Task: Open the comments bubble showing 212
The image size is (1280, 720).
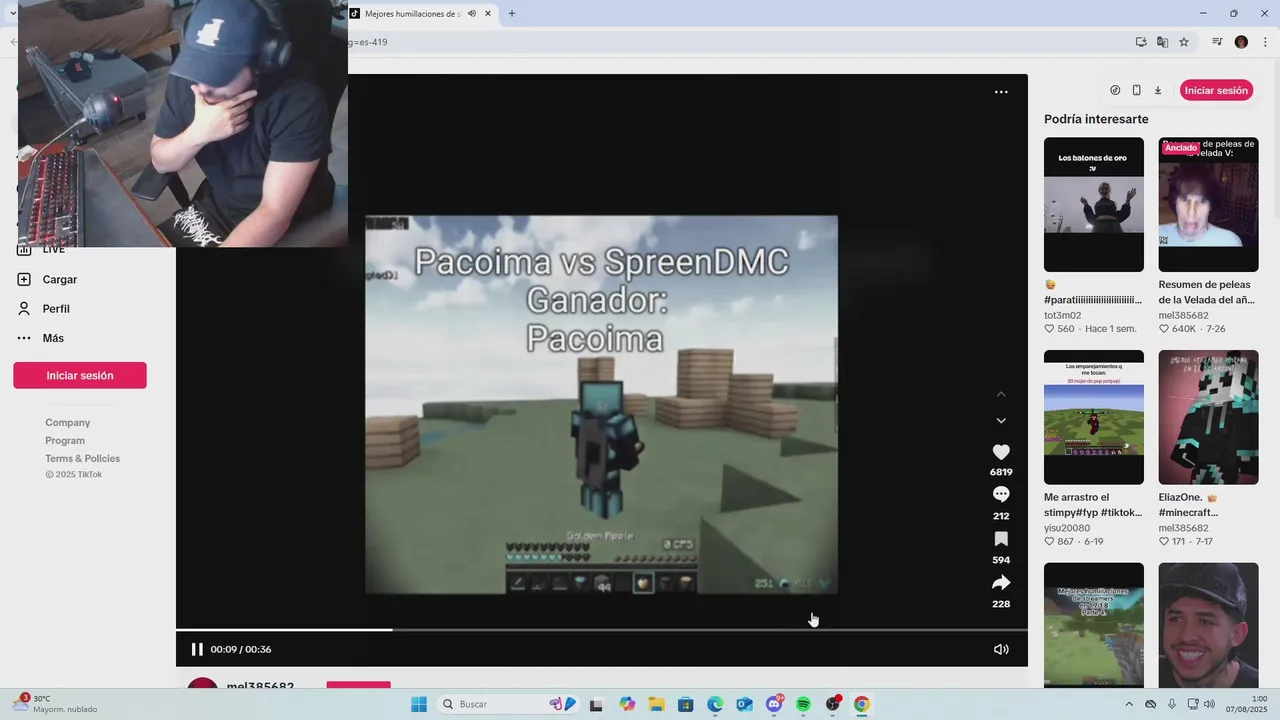Action: click(1001, 494)
